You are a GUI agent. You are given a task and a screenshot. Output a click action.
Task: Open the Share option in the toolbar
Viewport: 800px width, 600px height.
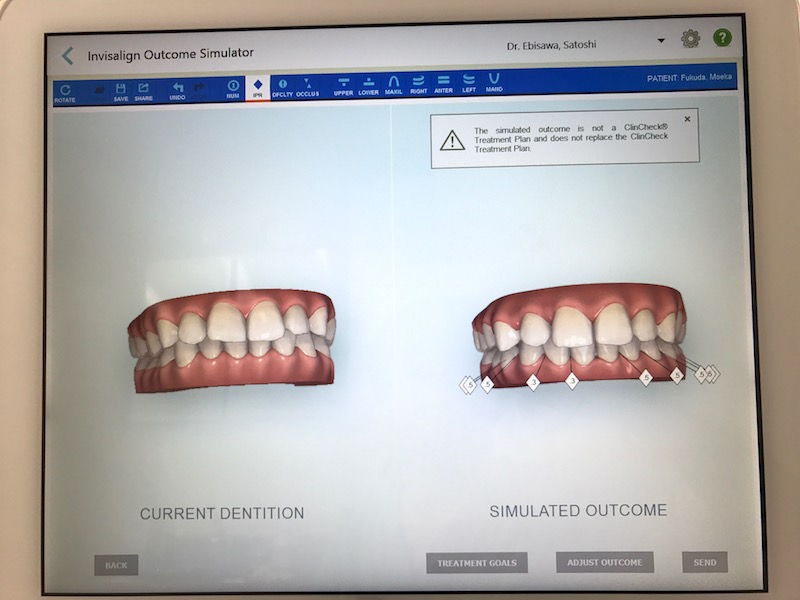(x=143, y=91)
